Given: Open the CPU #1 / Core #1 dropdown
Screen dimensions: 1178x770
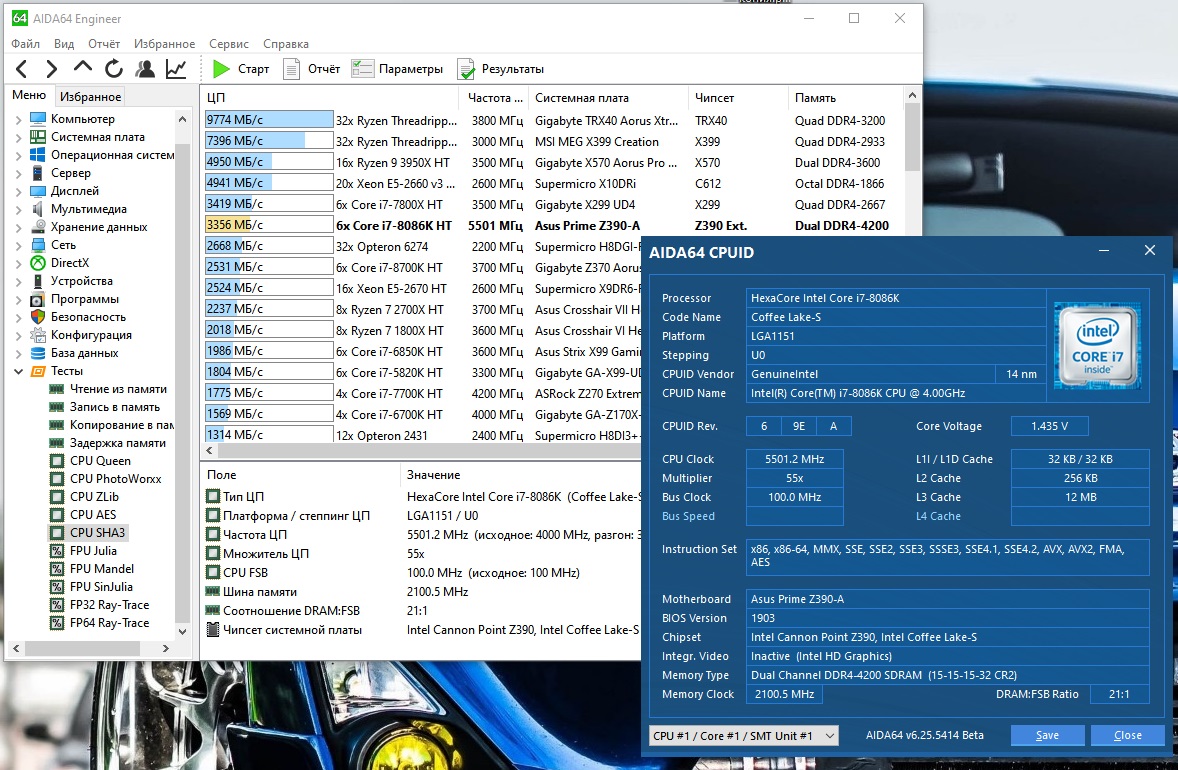Looking at the screenshot, I should (744, 735).
